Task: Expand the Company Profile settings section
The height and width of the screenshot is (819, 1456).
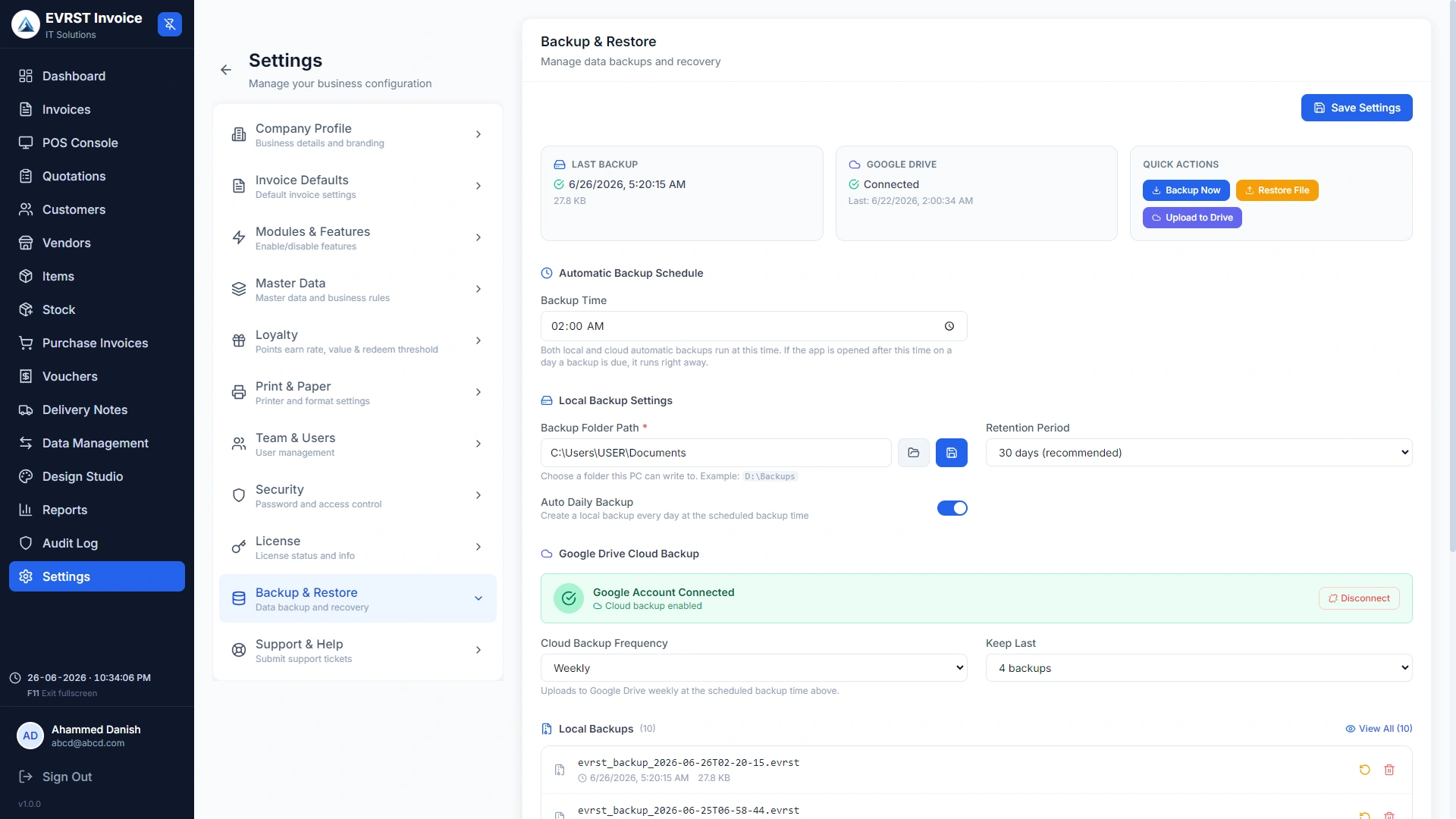Action: [358, 134]
